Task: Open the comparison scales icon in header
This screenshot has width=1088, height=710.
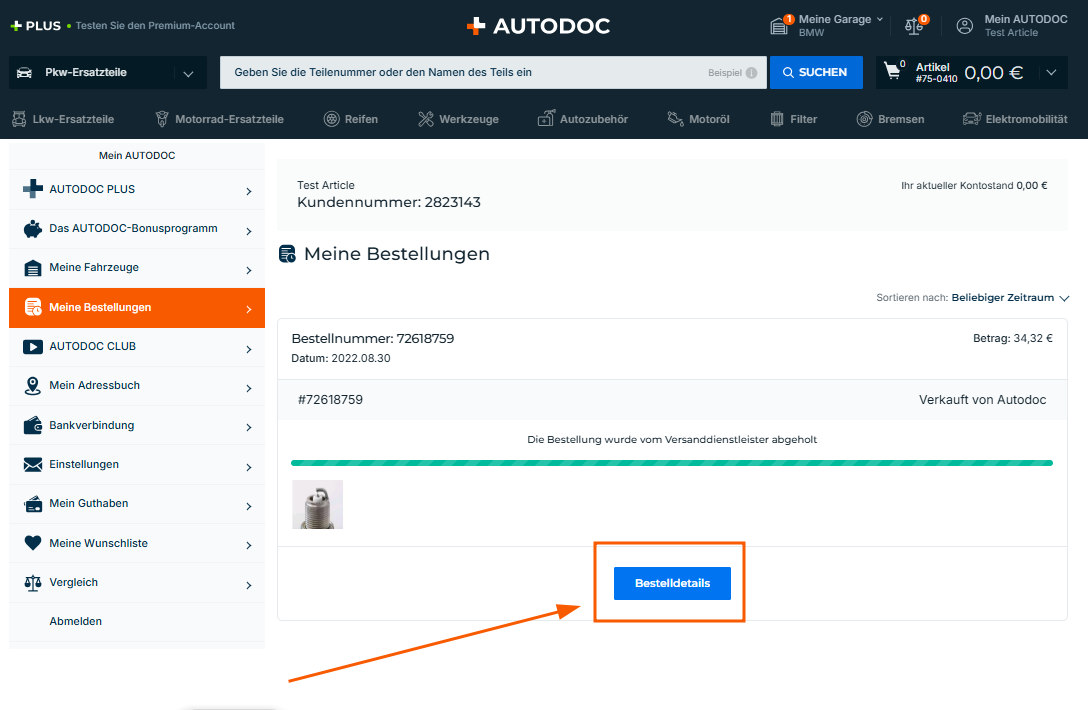Action: pyautogui.click(x=914, y=26)
